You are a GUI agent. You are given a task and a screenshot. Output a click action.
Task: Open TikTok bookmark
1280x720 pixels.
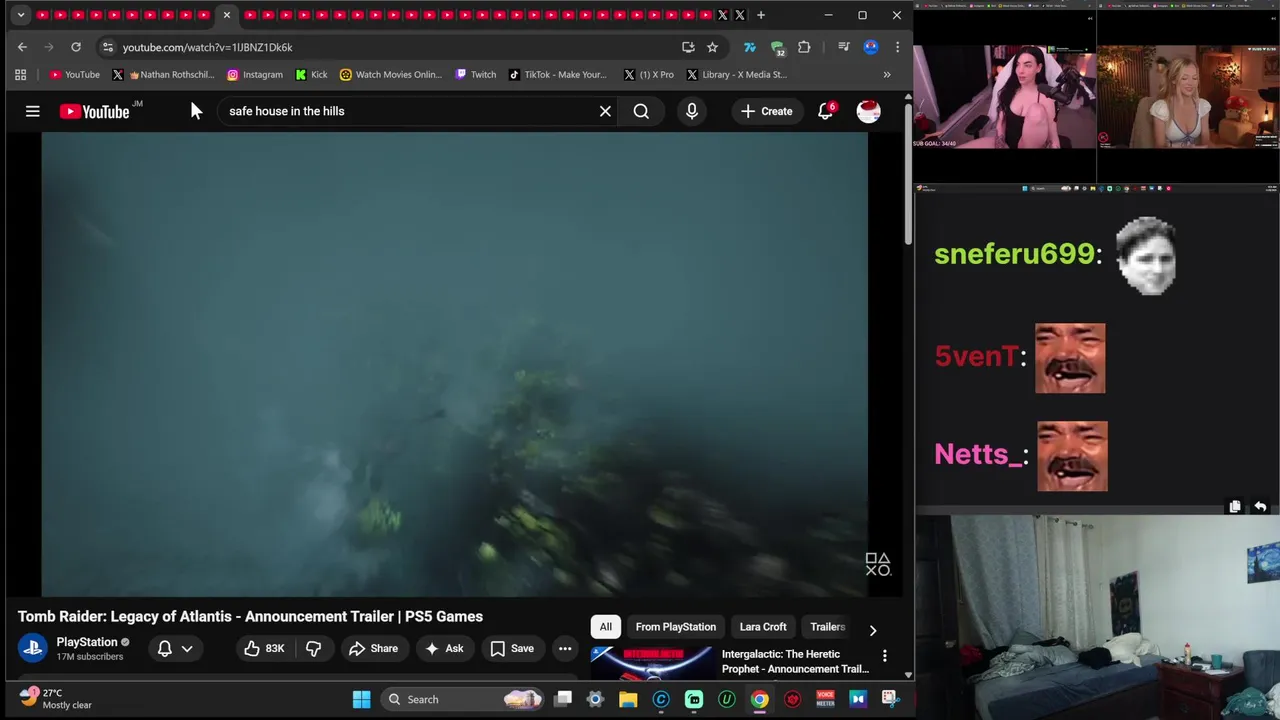[557, 74]
